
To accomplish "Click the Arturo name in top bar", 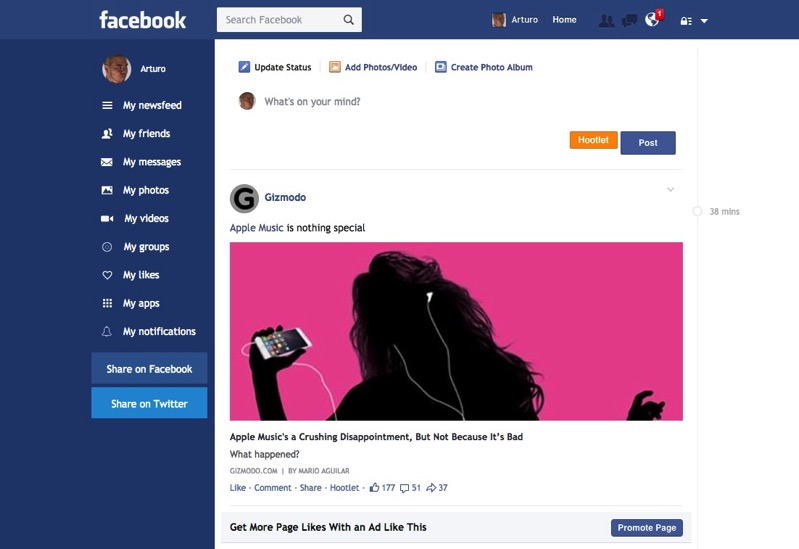I will coord(525,20).
